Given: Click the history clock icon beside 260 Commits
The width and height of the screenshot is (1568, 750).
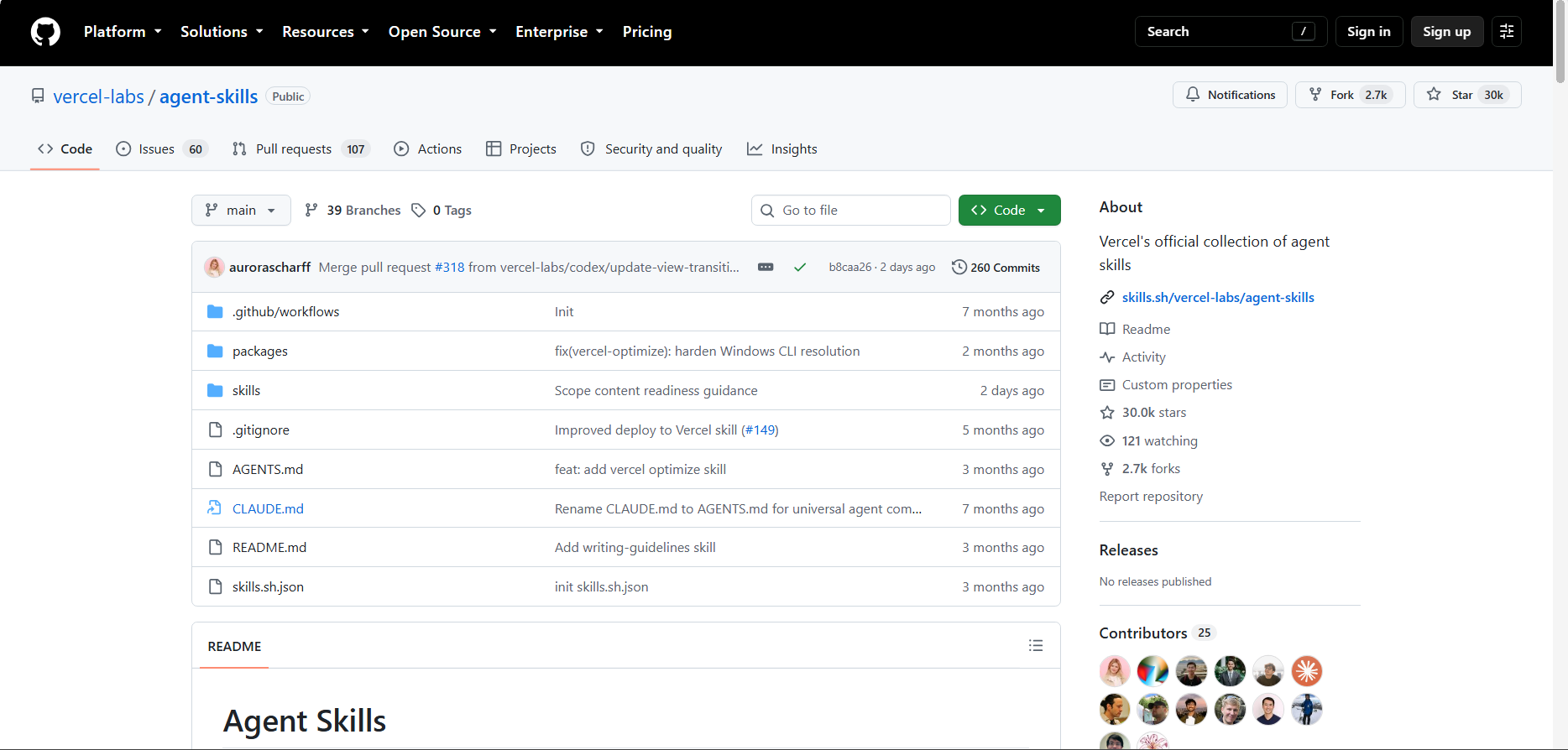Looking at the screenshot, I should (x=959, y=268).
